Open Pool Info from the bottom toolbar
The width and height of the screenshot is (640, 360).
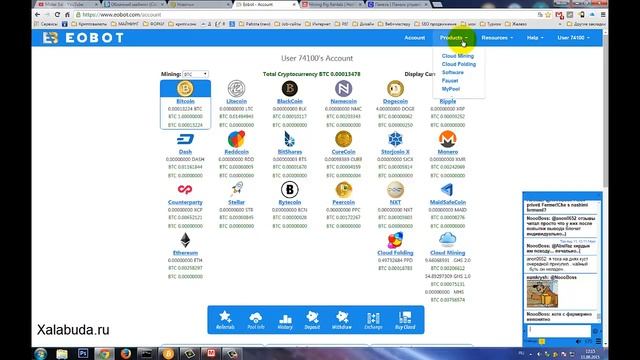[256, 320]
